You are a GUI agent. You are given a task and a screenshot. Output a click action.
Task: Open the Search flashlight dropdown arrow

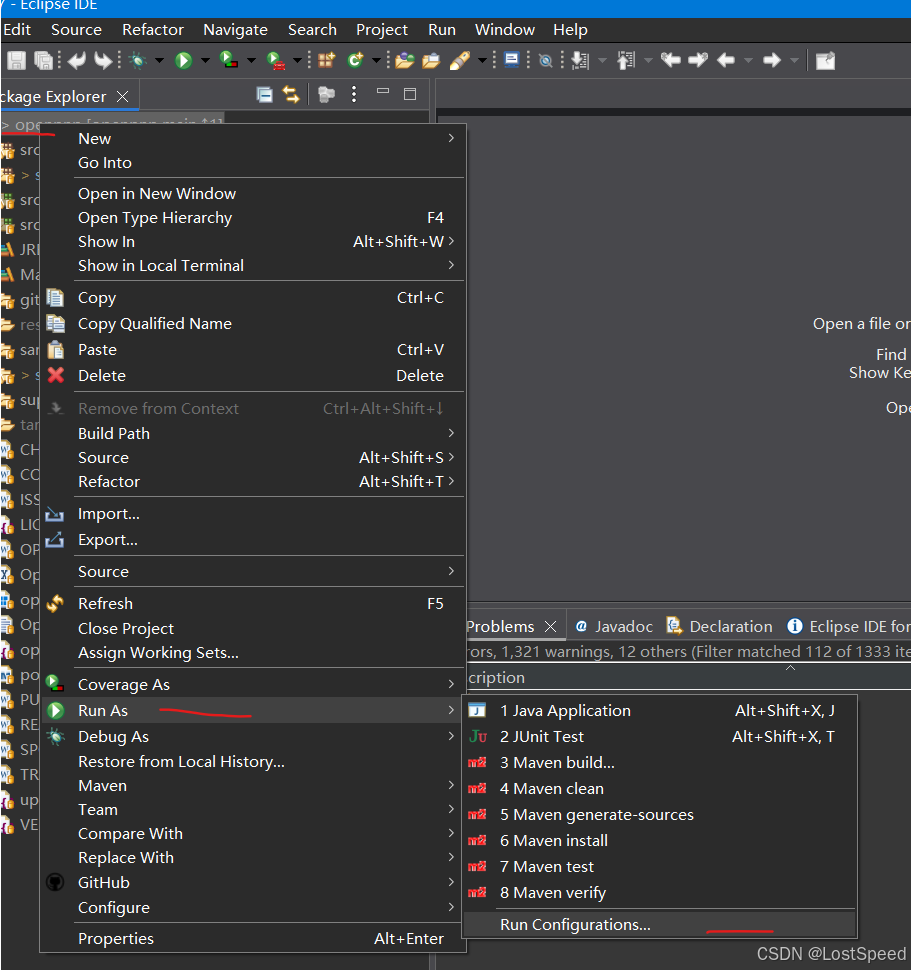coord(482,61)
